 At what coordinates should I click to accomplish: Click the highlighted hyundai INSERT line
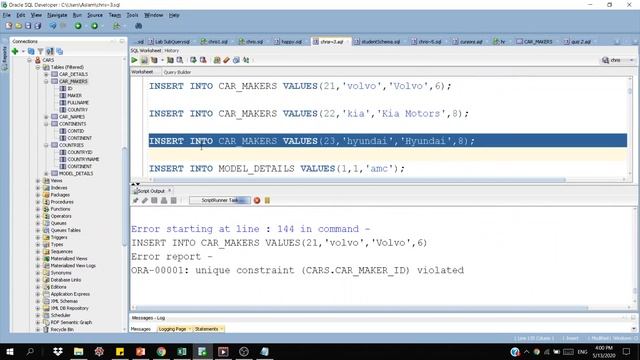click(388, 141)
